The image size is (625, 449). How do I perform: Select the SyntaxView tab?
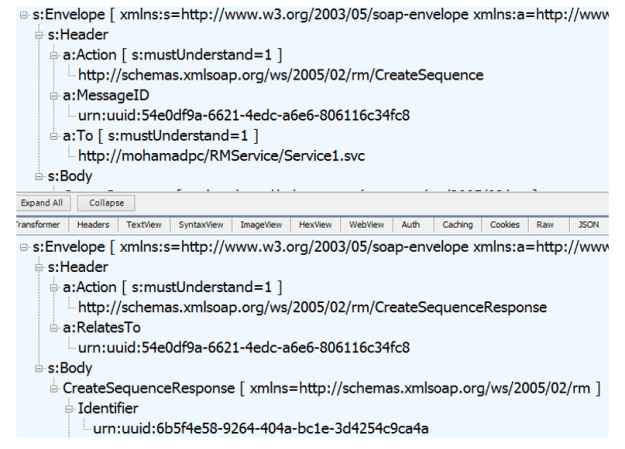click(201, 225)
